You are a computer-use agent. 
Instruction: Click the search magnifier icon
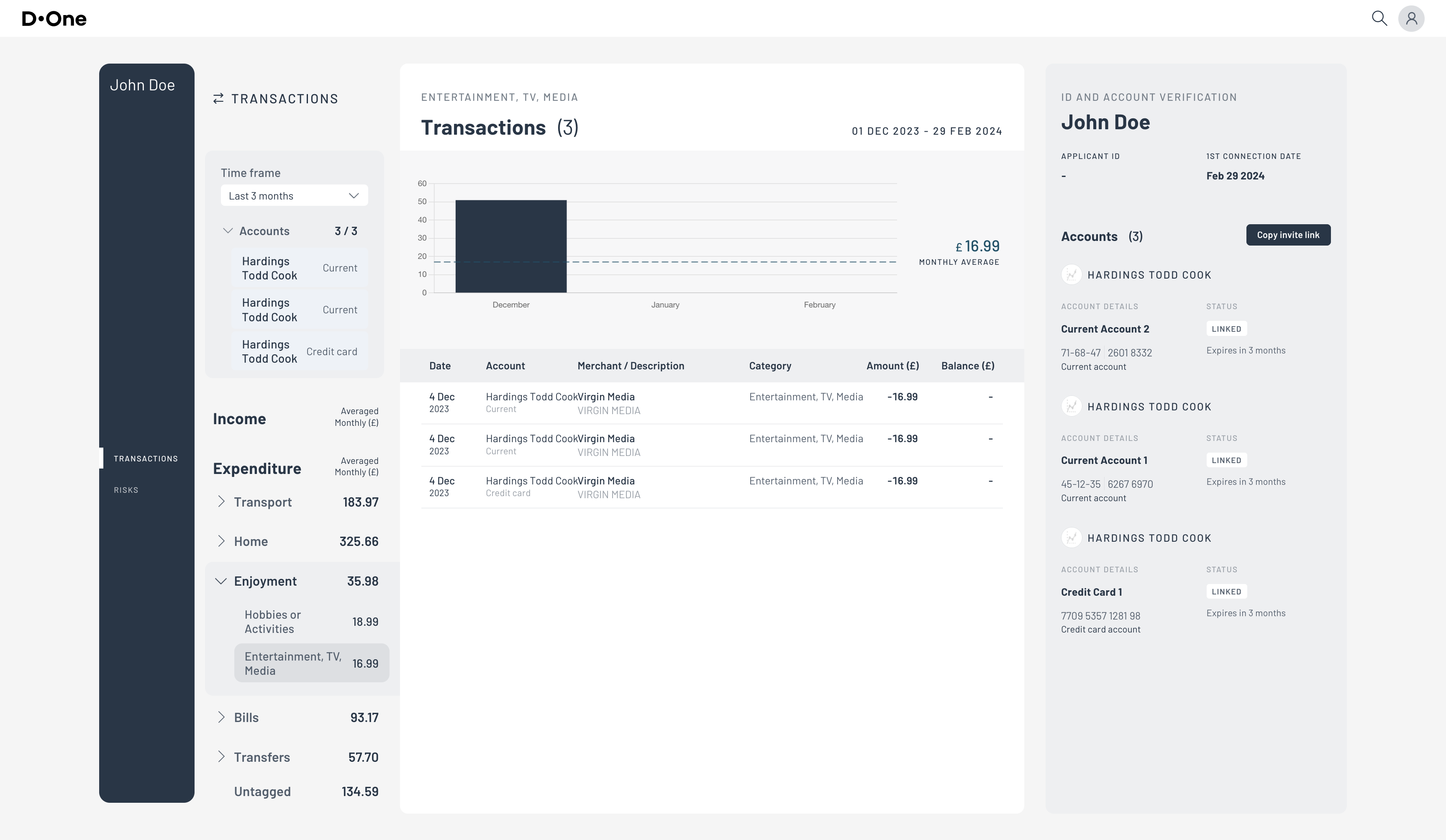1379,18
